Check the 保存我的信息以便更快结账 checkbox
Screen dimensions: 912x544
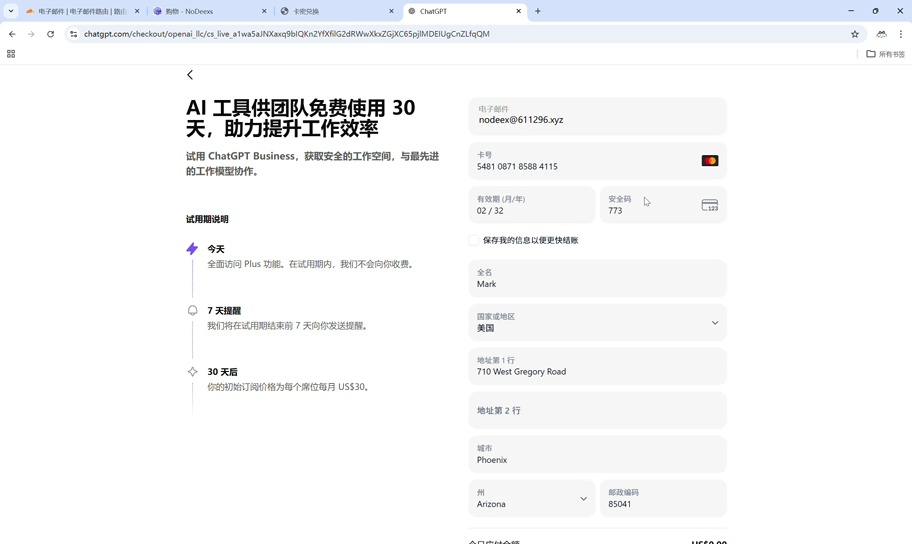[474, 240]
